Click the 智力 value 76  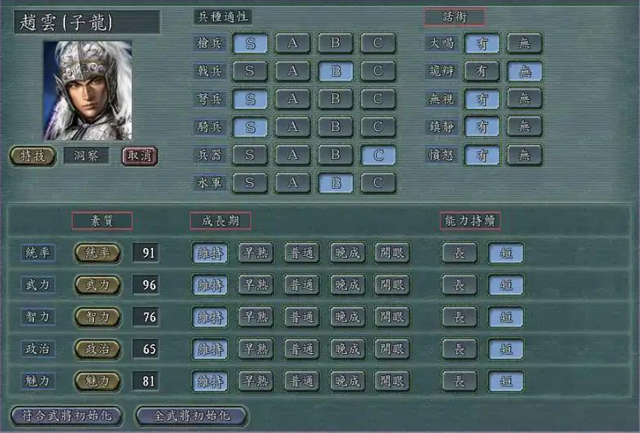146,317
